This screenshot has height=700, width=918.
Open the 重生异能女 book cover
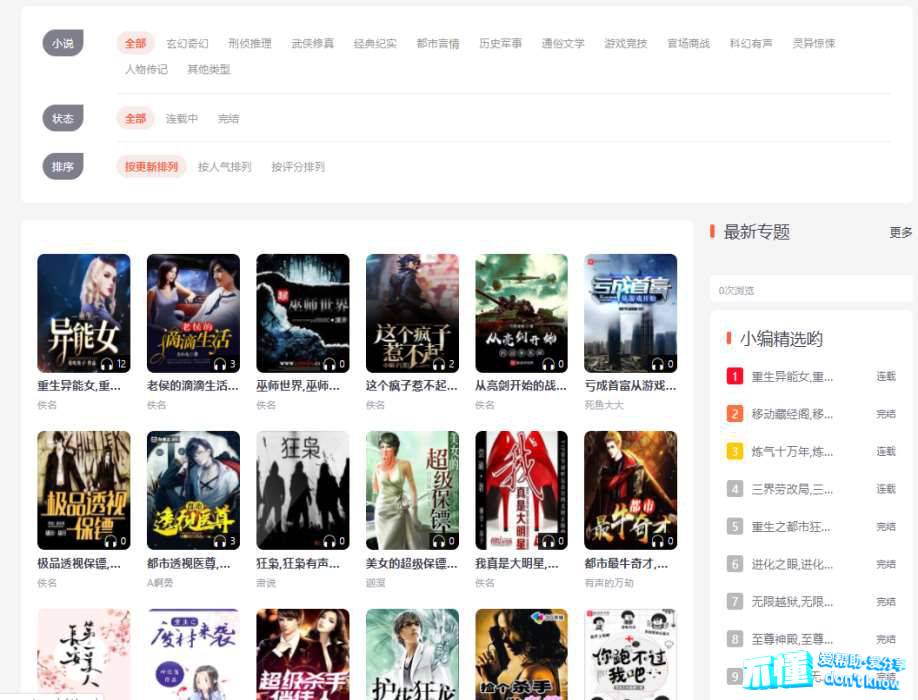[x=84, y=313]
